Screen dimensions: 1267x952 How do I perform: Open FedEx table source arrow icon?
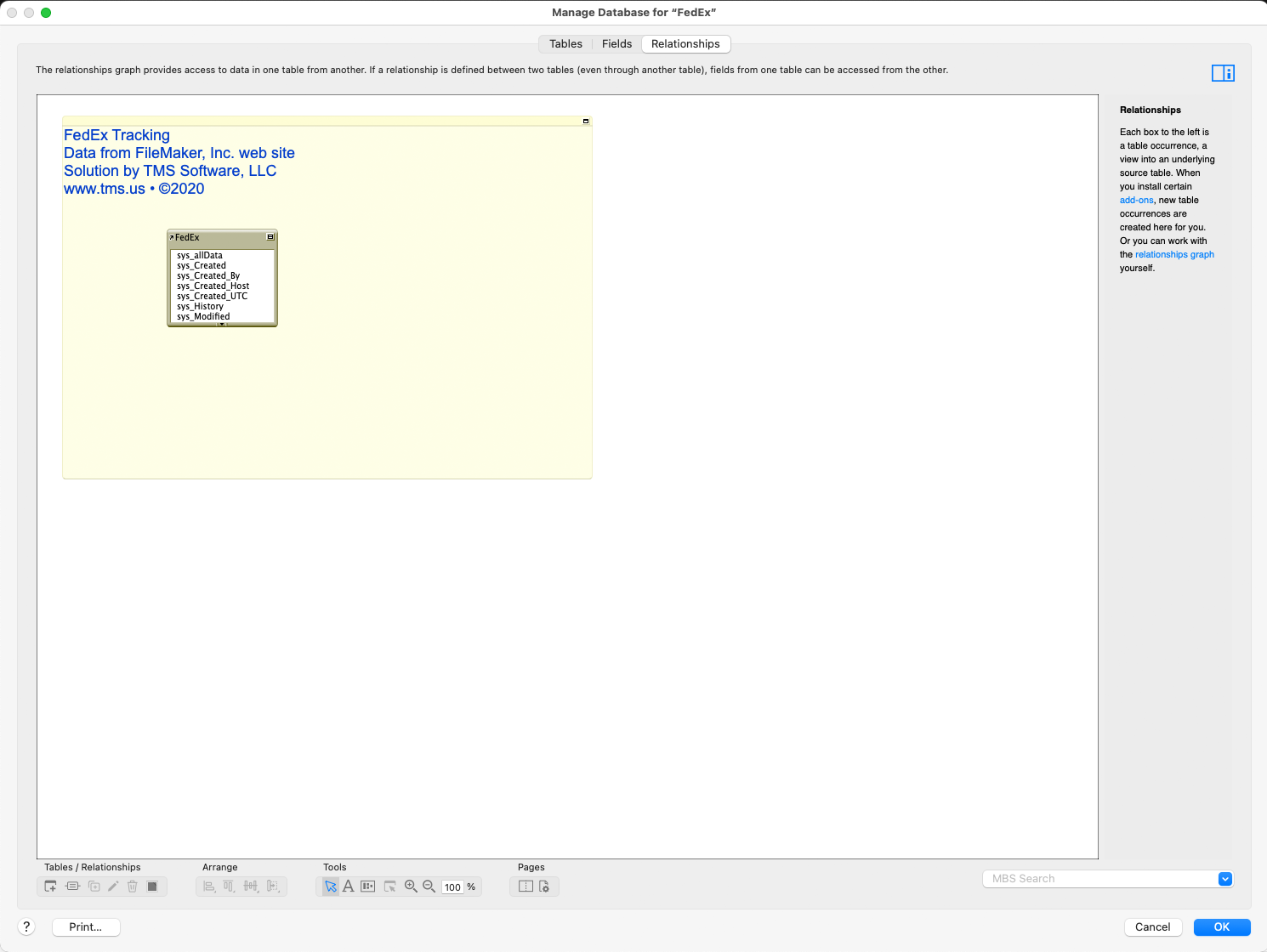click(x=172, y=237)
